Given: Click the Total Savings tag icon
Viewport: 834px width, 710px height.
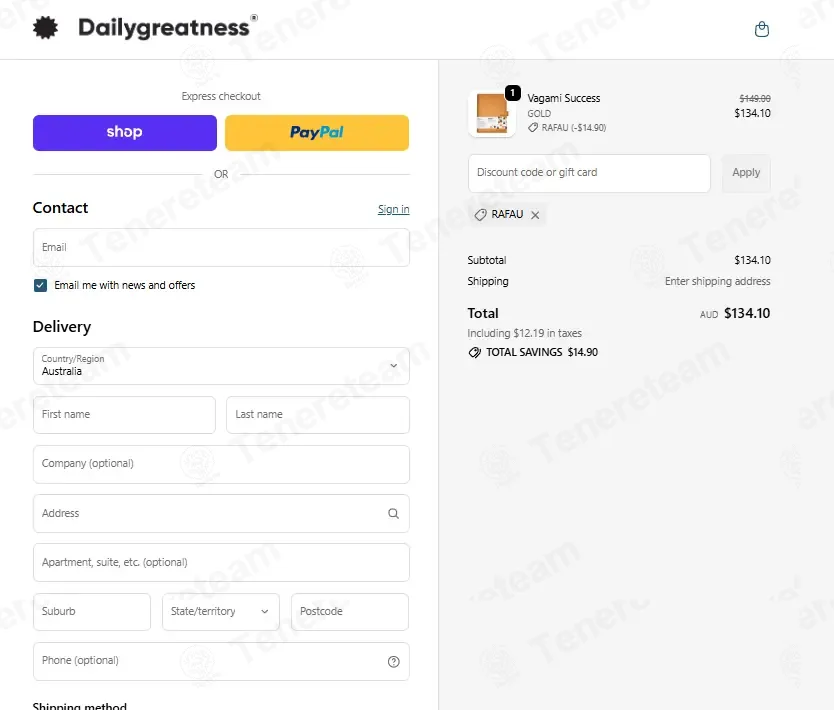Looking at the screenshot, I should pyautogui.click(x=474, y=353).
